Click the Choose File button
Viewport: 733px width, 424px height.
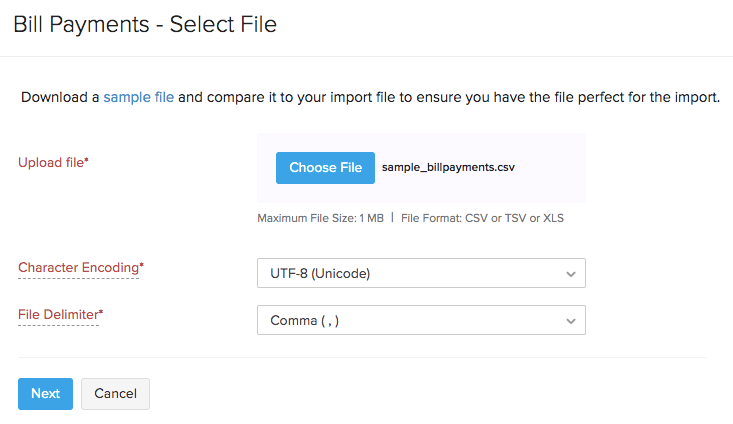pos(325,168)
